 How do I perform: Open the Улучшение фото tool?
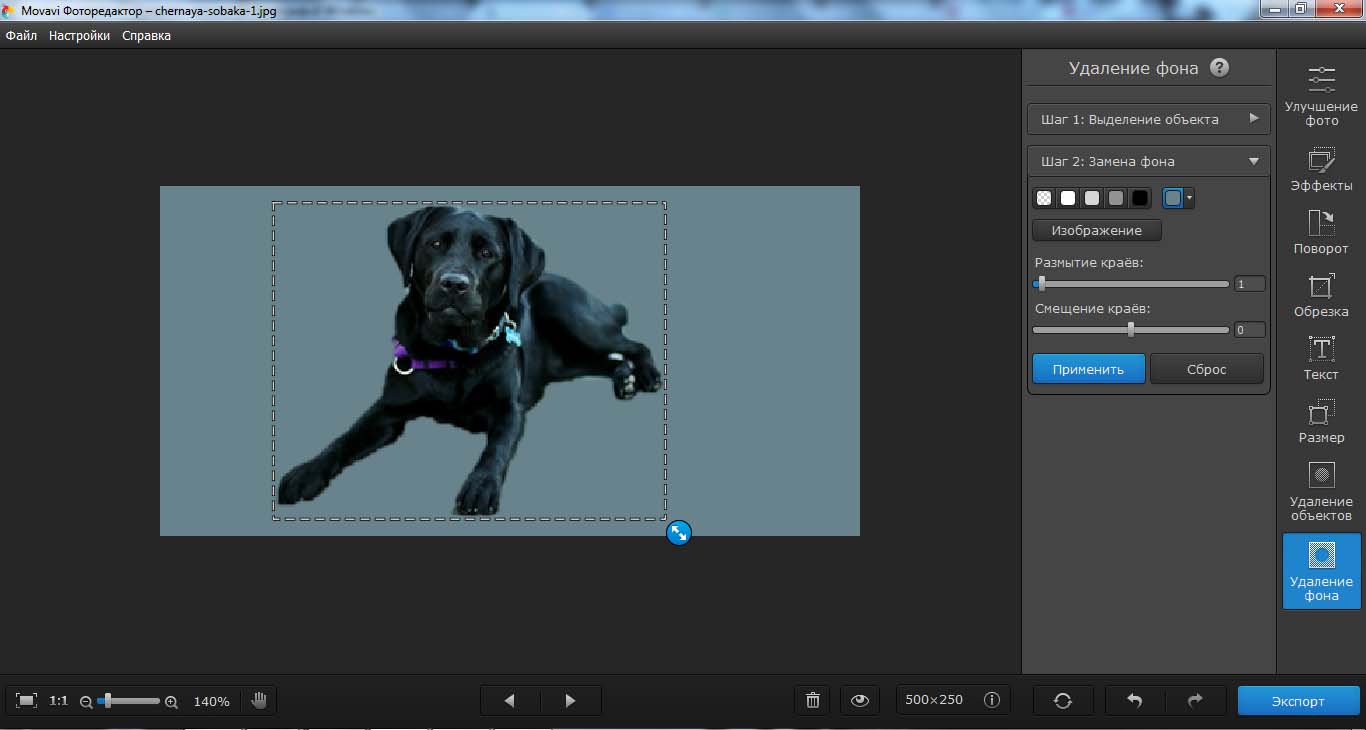click(1321, 97)
